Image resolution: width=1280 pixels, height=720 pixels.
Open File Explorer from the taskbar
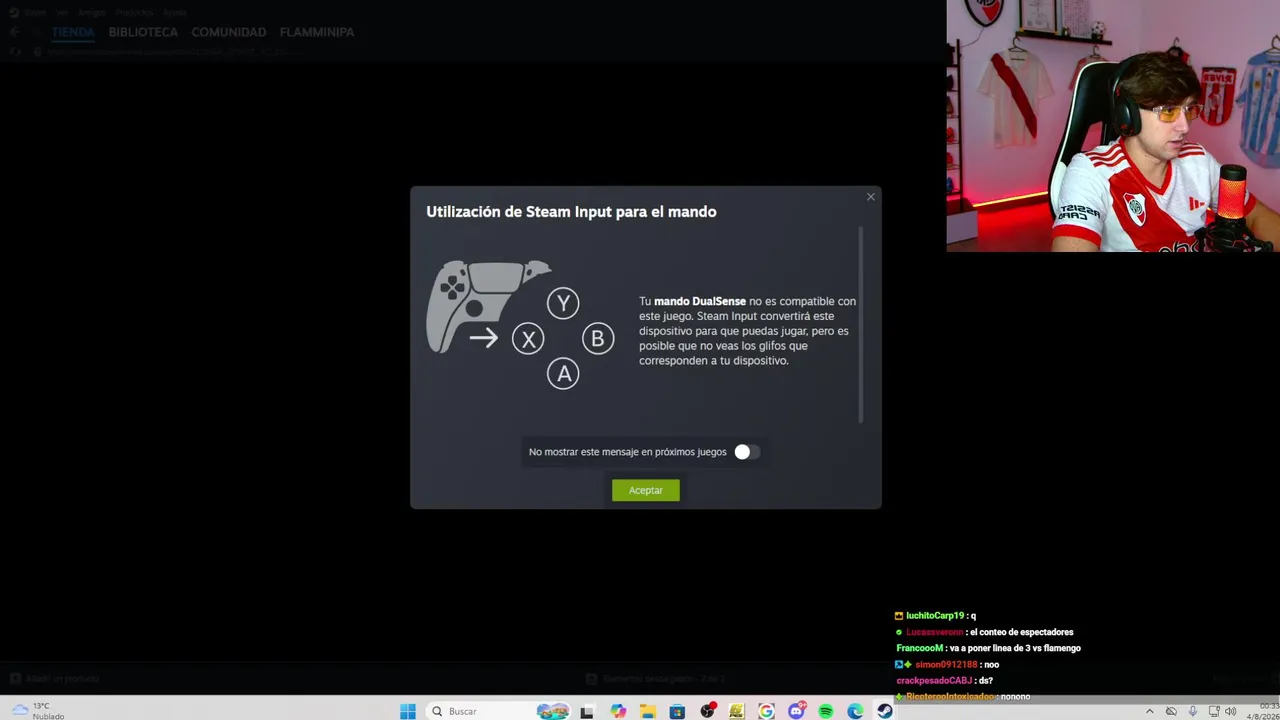(x=648, y=711)
